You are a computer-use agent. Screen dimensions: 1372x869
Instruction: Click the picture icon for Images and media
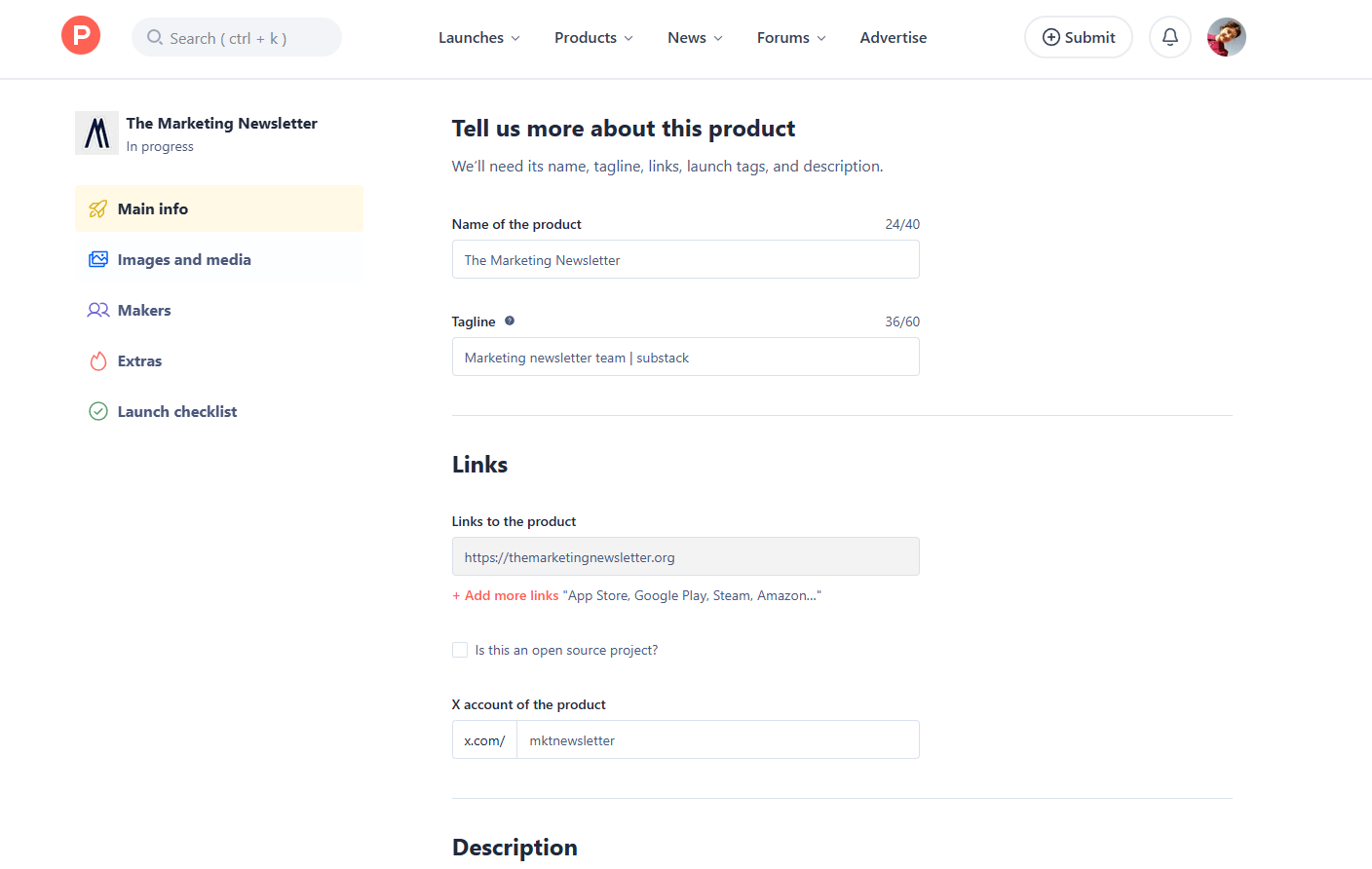point(98,259)
